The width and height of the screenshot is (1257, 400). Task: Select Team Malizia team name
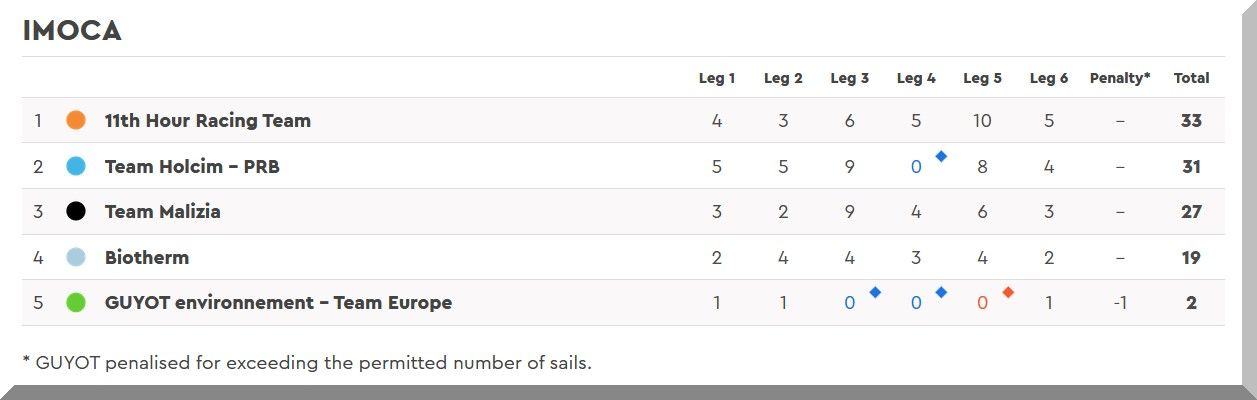pyautogui.click(x=162, y=212)
